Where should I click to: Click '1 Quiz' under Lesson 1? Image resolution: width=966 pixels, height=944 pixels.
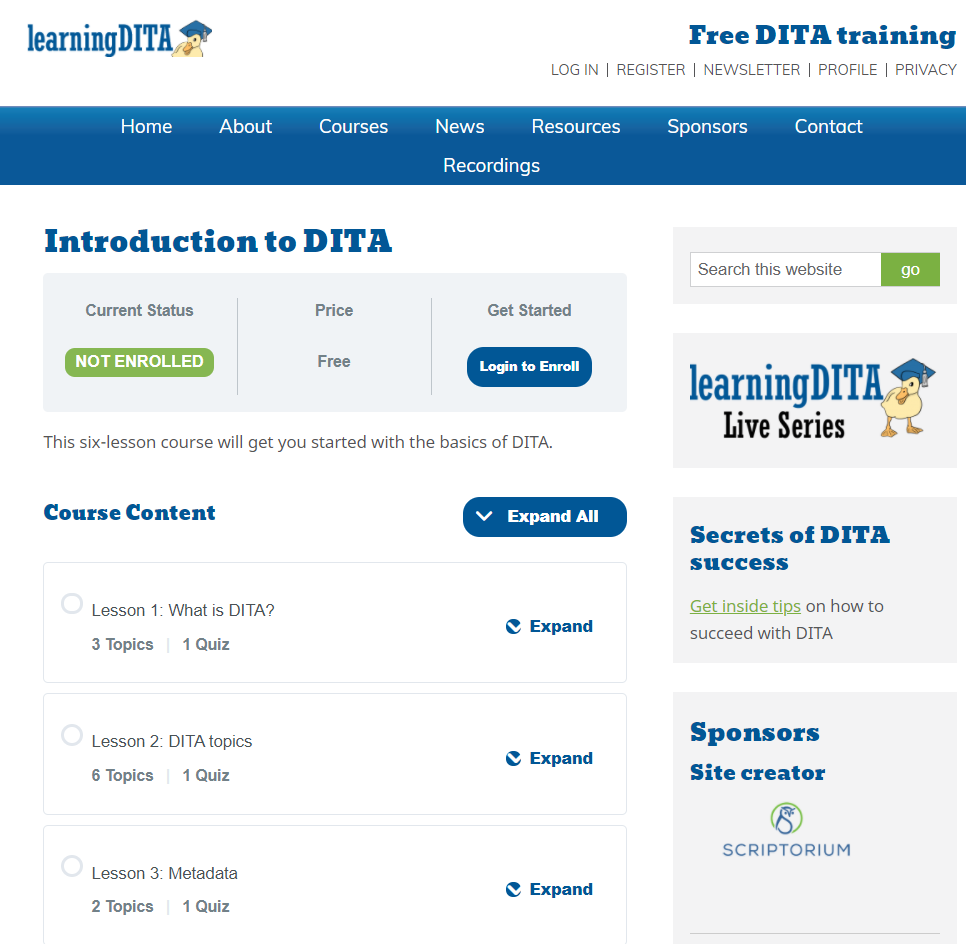click(x=206, y=645)
